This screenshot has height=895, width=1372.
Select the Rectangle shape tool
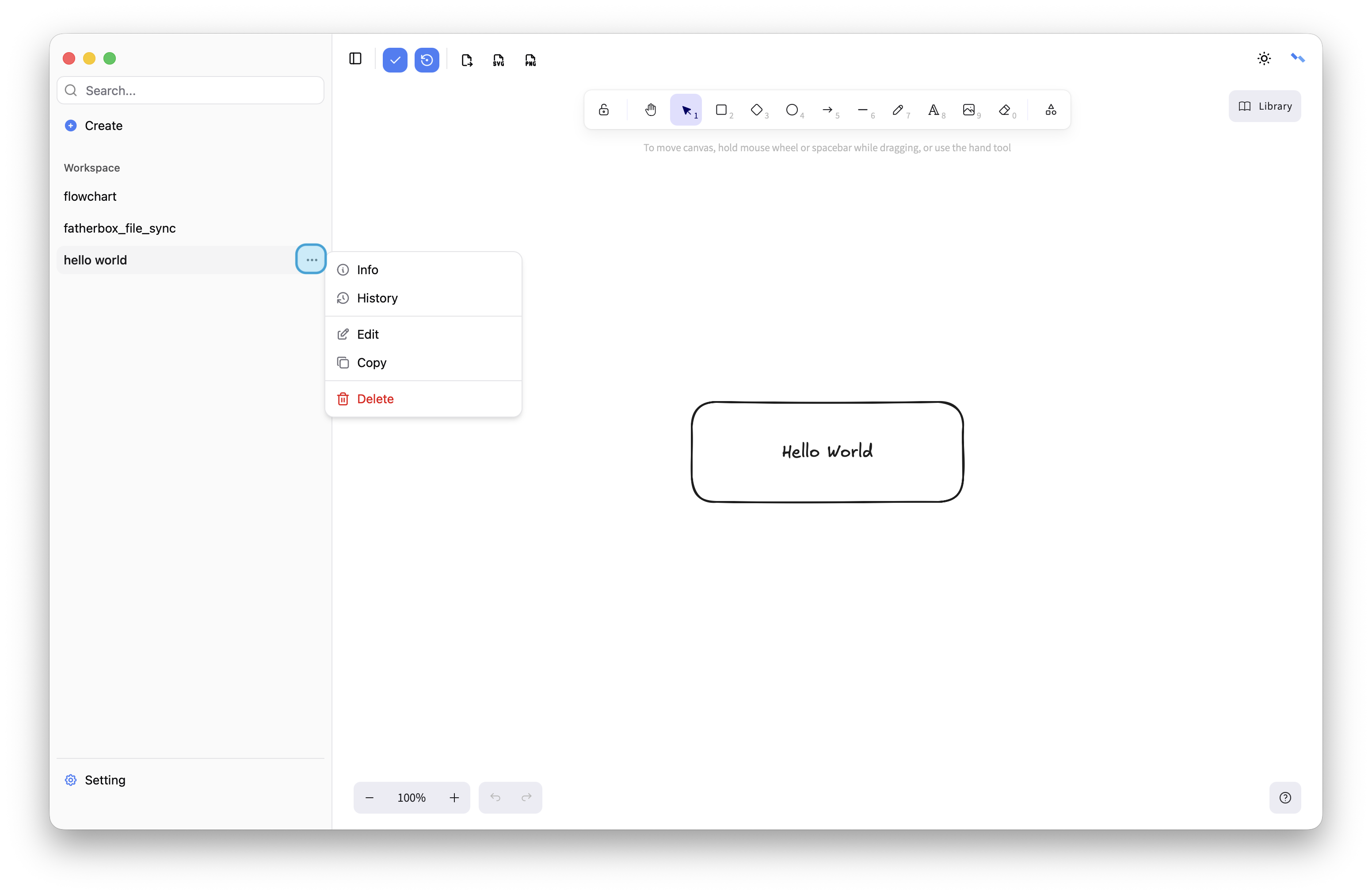721,110
